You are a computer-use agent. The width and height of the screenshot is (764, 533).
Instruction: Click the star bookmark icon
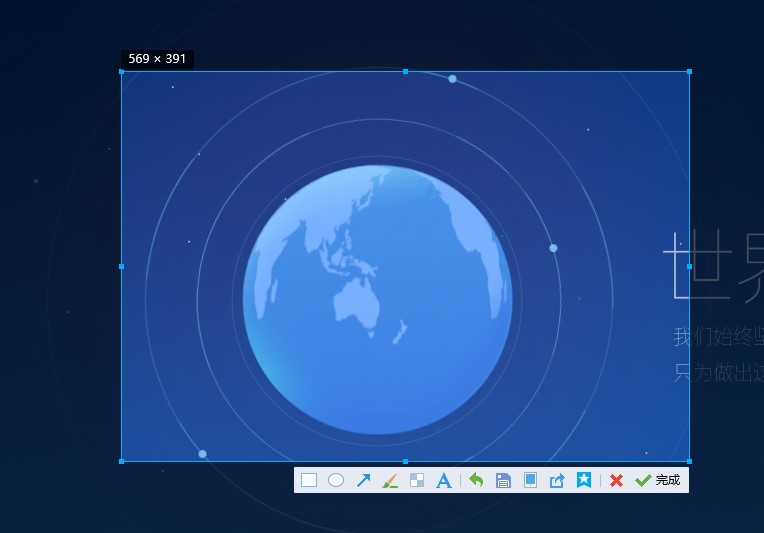(583, 480)
